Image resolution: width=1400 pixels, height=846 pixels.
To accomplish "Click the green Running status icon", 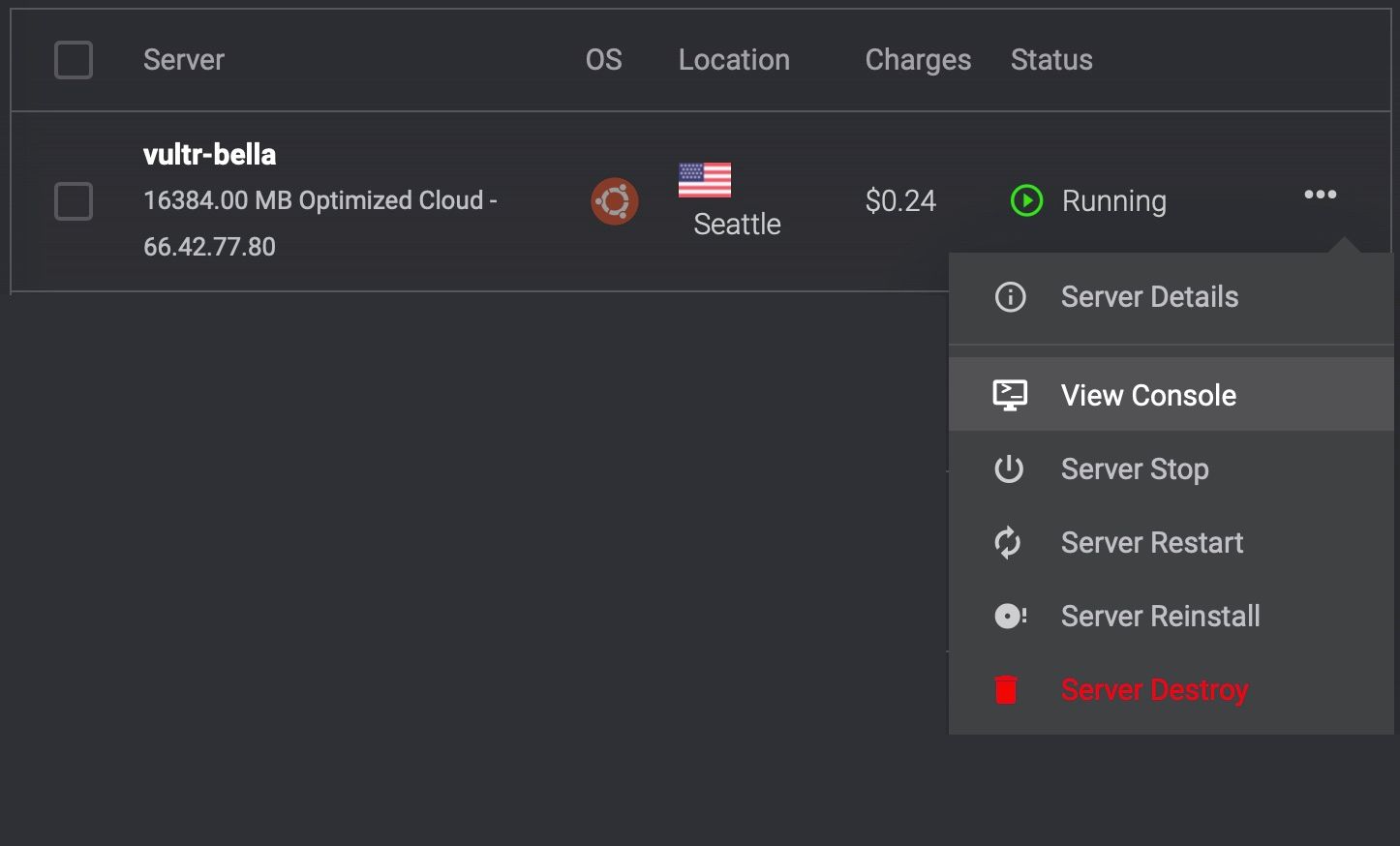I will click(1026, 200).
